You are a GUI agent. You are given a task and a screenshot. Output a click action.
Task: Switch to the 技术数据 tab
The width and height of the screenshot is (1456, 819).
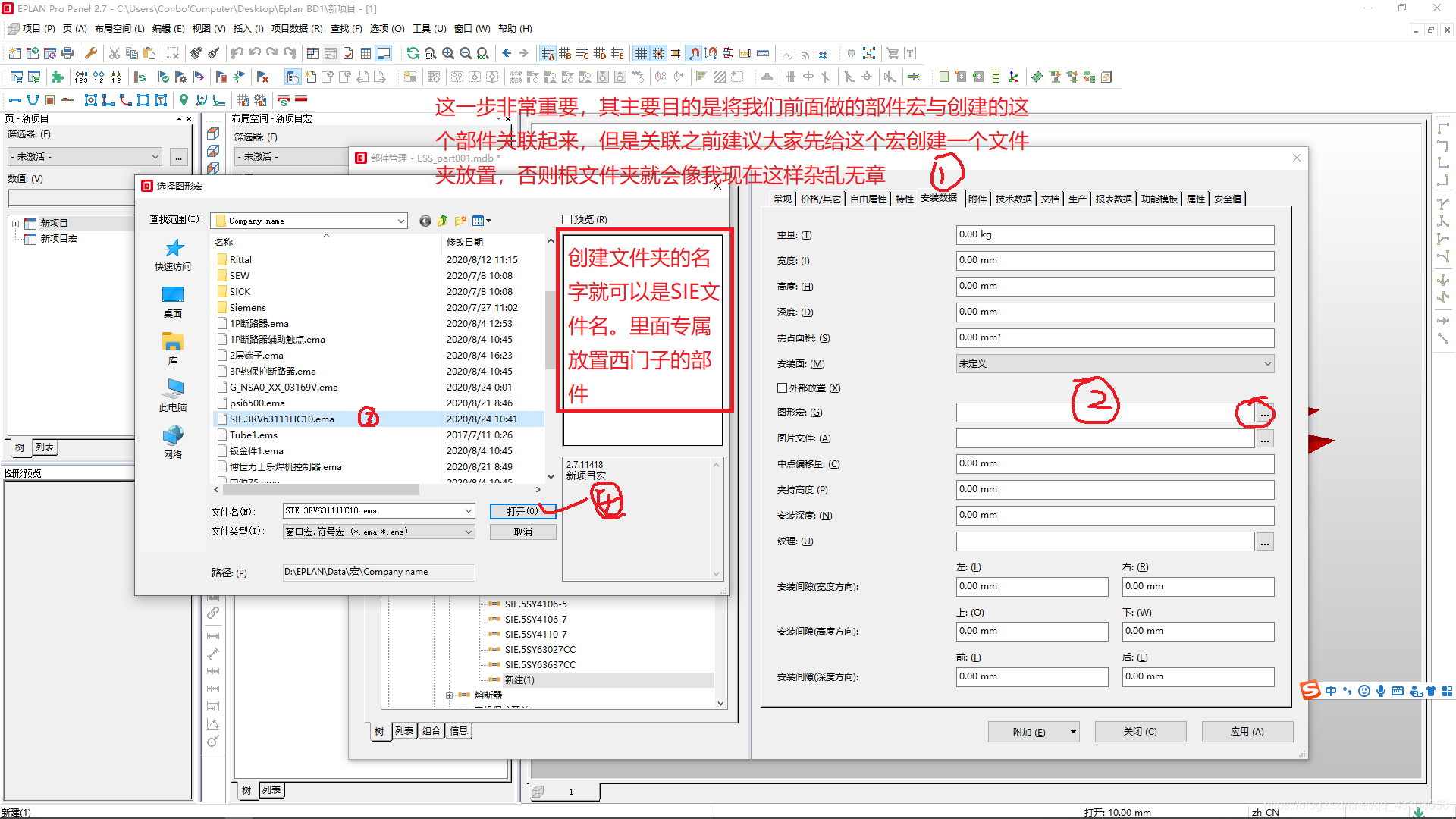pyautogui.click(x=1013, y=199)
